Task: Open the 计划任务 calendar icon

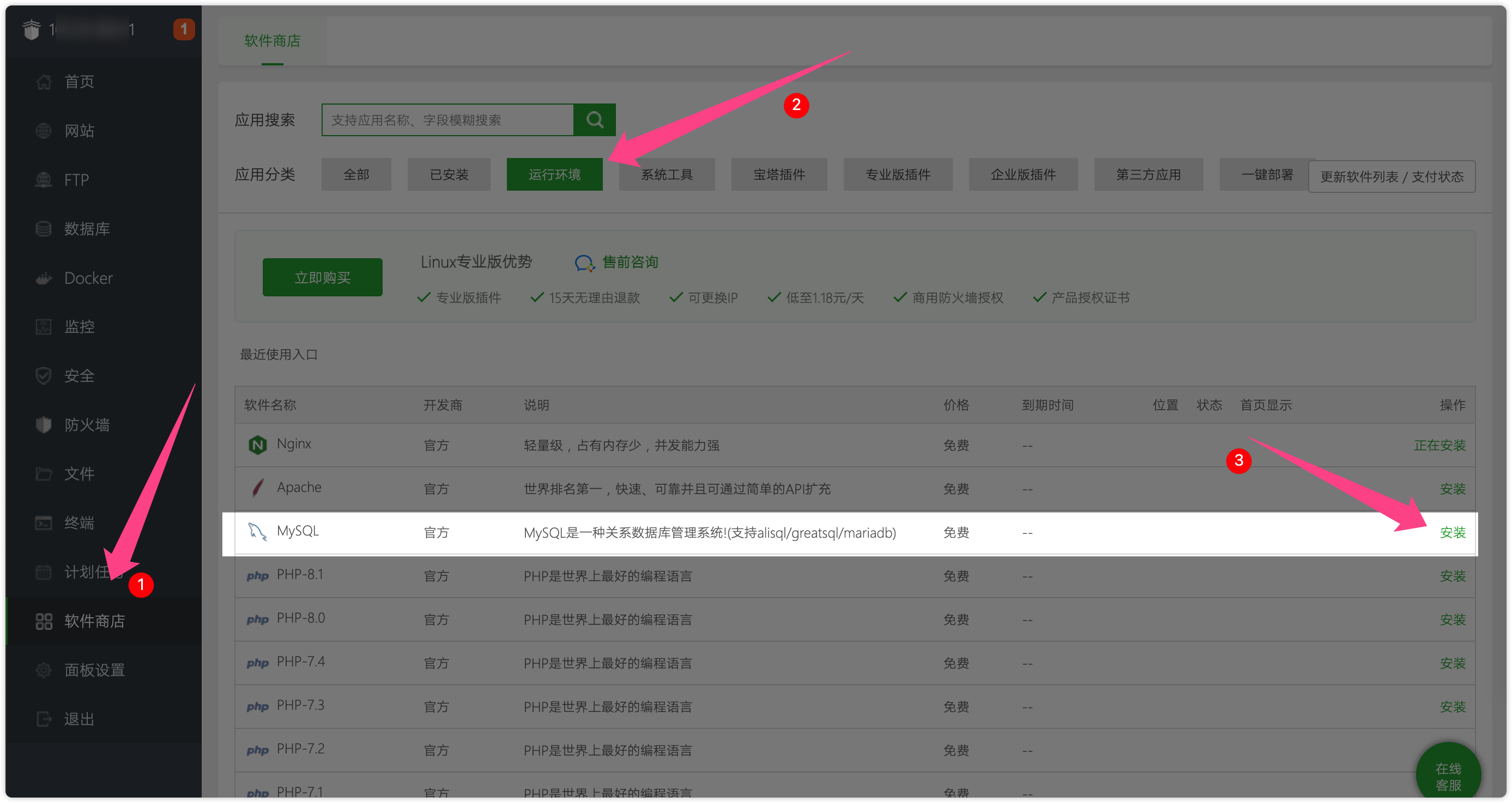Action: pyautogui.click(x=44, y=572)
